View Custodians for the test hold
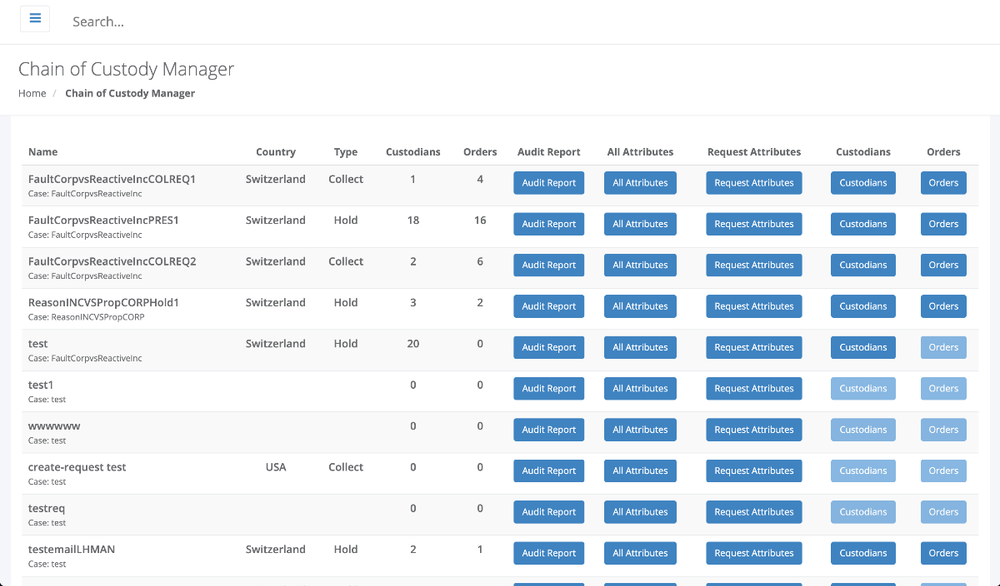 pyautogui.click(x=862, y=347)
